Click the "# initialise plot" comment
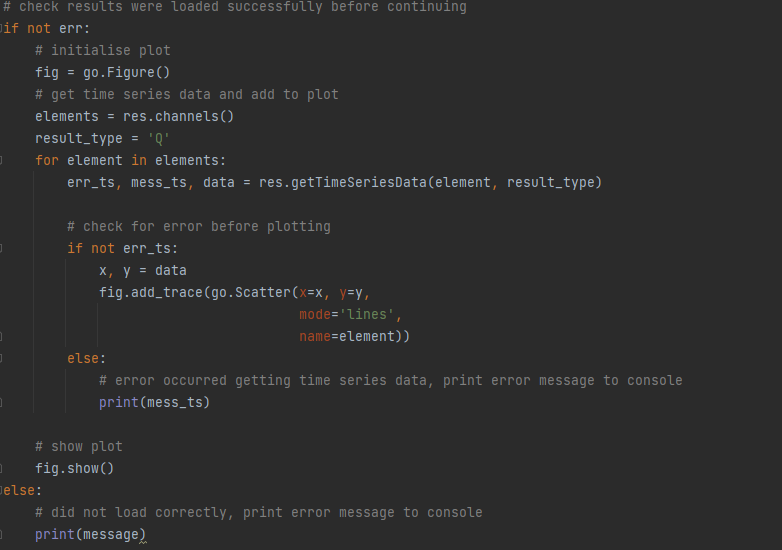The width and height of the screenshot is (782, 550). [103, 50]
